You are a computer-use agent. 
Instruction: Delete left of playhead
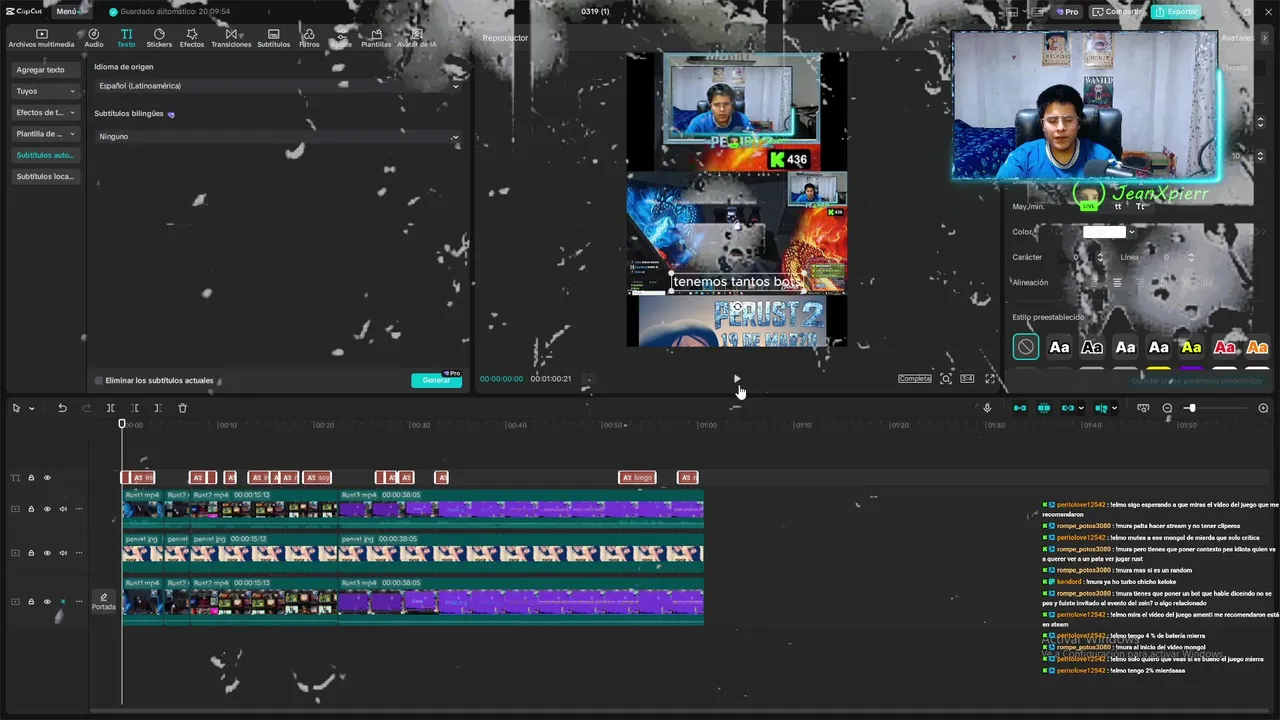pyautogui.click(x=135, y=408)
